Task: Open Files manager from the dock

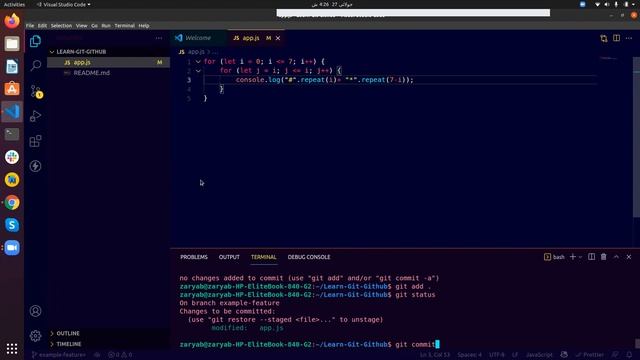Action: (12, 43)
